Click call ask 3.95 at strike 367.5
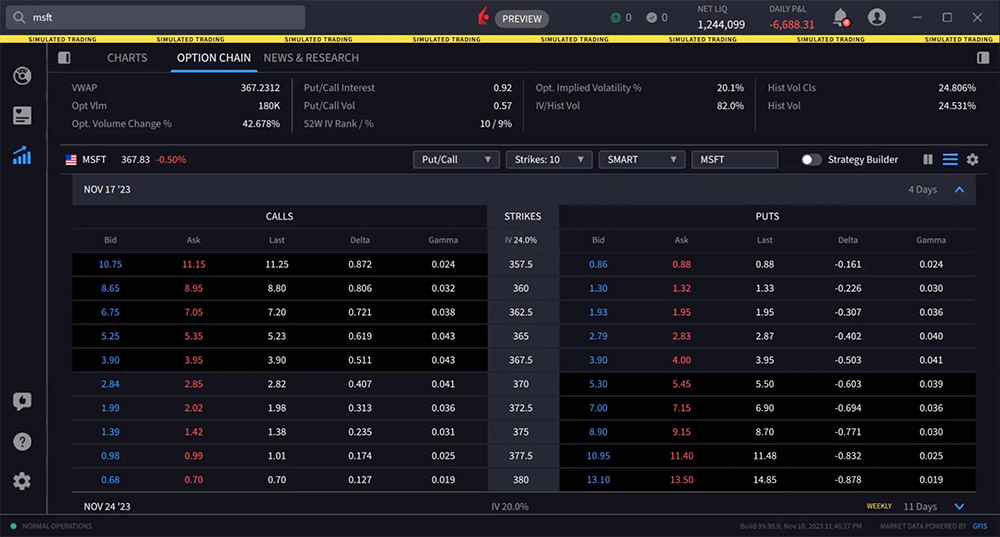 point(193,360)
